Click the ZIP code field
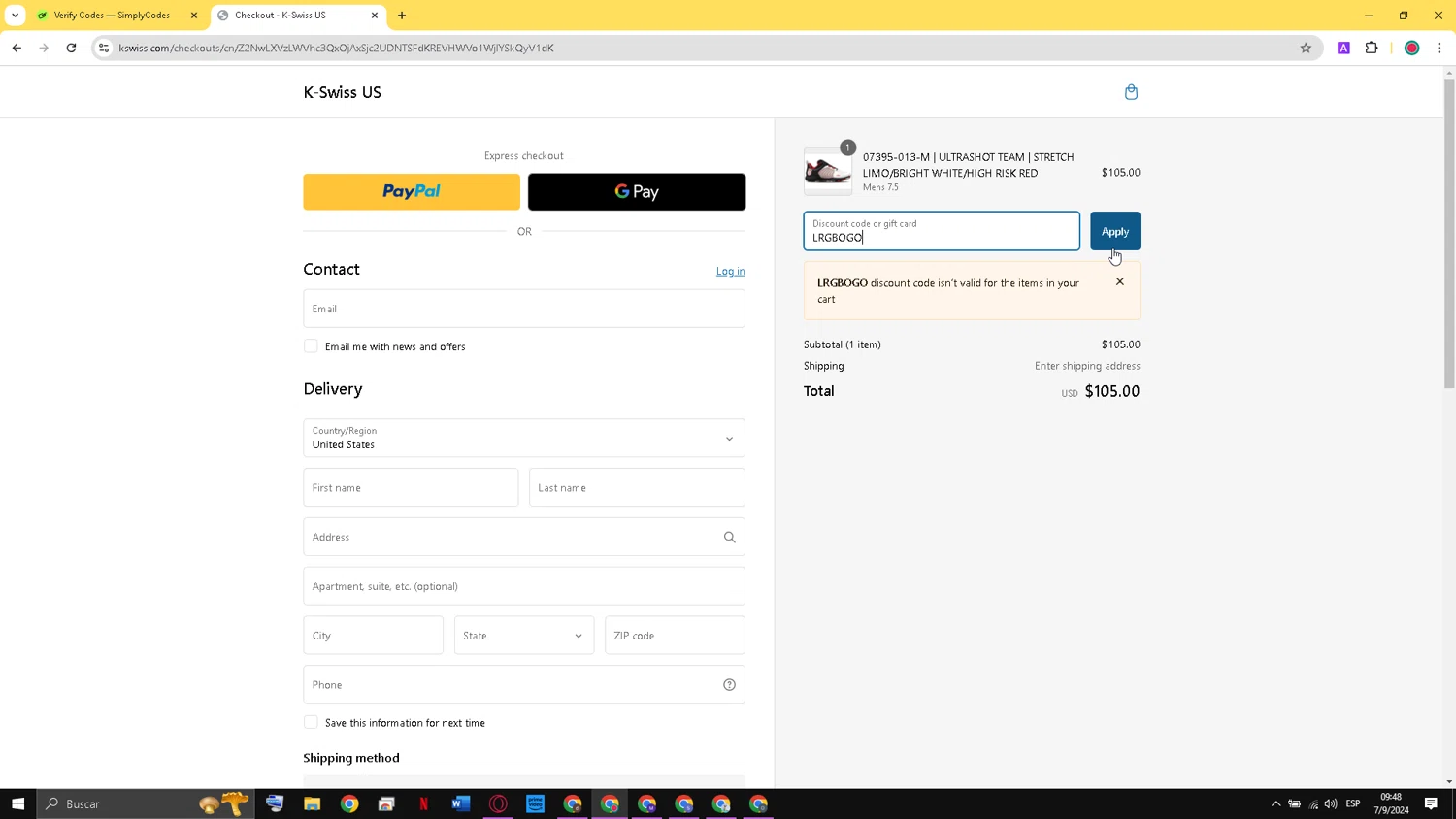This screenshot has width=1456, height=819. tap(675, 636)
